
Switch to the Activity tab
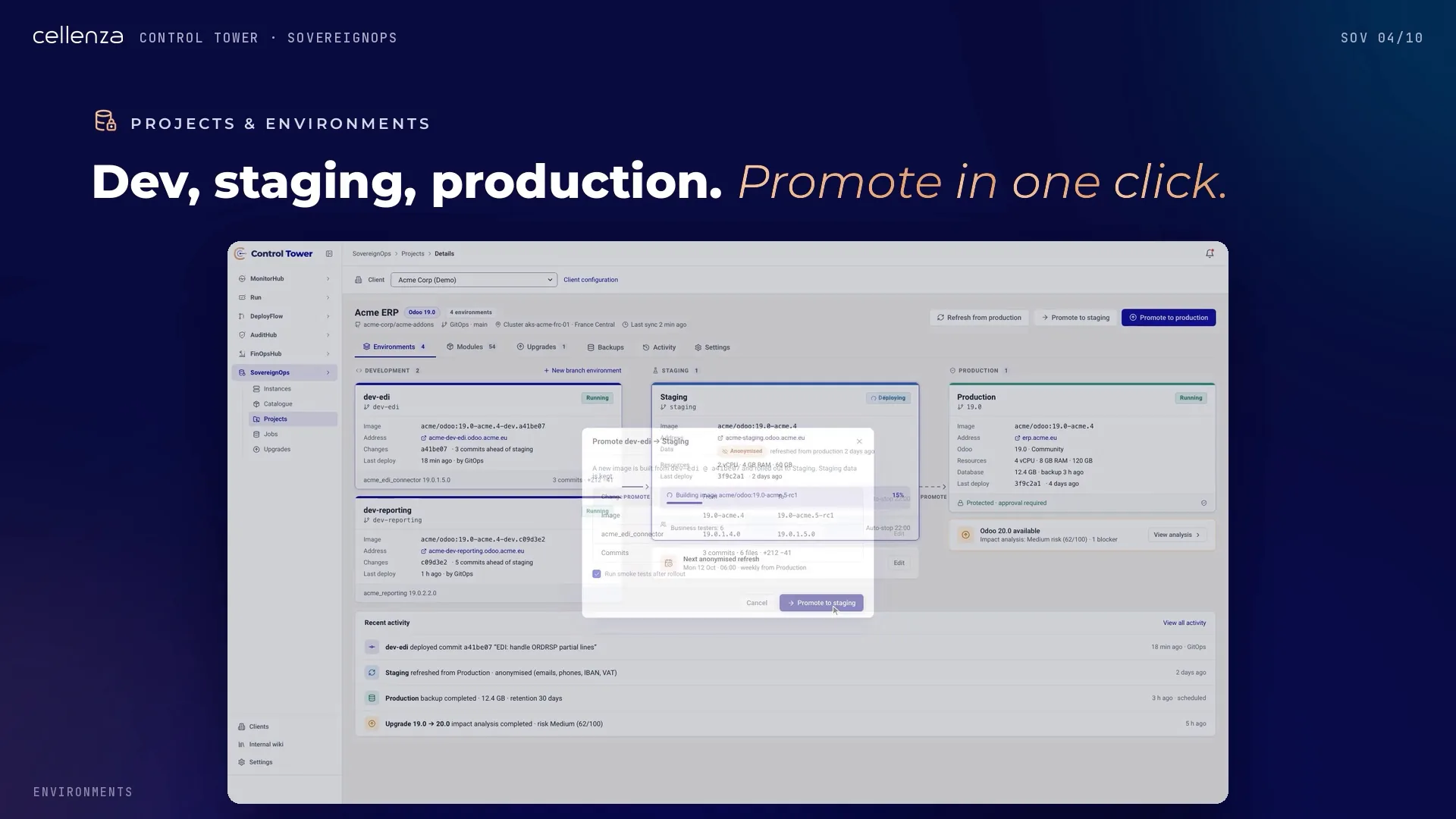[x=659, y=348]
